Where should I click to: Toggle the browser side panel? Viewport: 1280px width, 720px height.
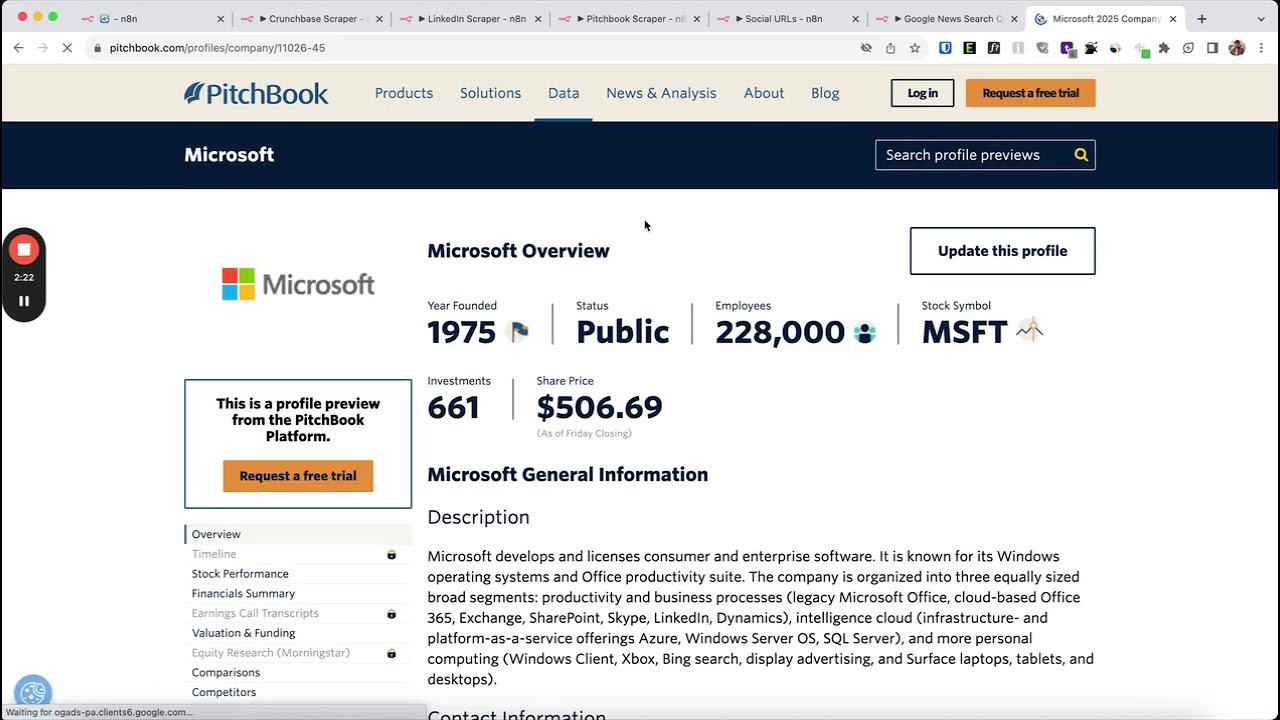pyautogui.click(x=1212, y=48)
